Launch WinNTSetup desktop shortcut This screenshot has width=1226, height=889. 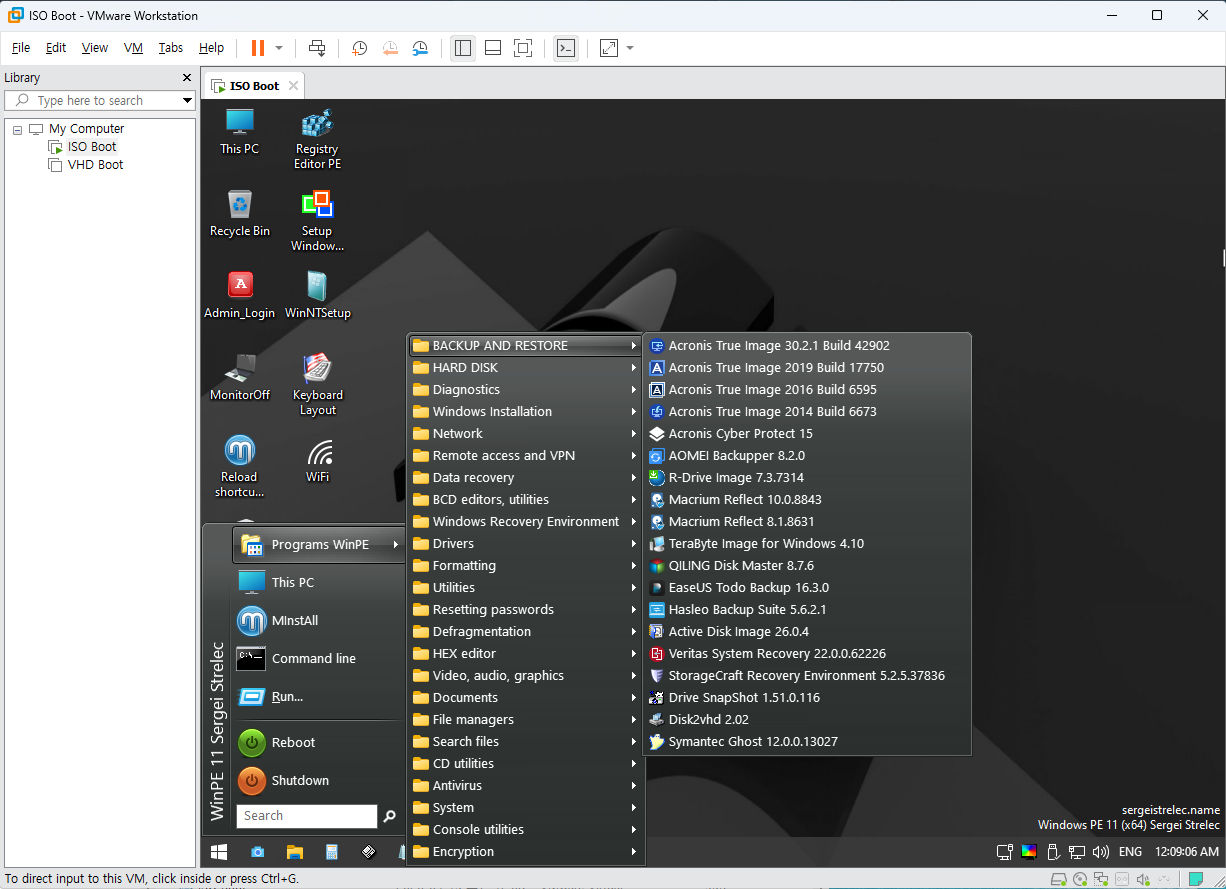click(317, 295)
